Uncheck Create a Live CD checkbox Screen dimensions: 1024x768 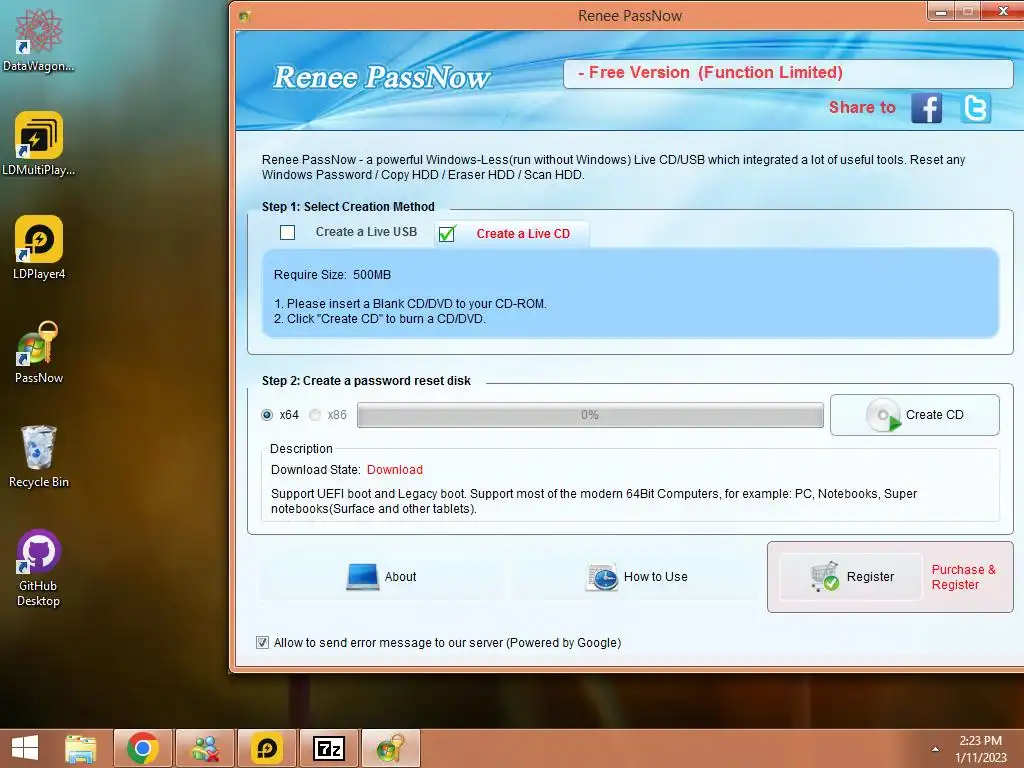pyautogui.click(x=447, y=233)
